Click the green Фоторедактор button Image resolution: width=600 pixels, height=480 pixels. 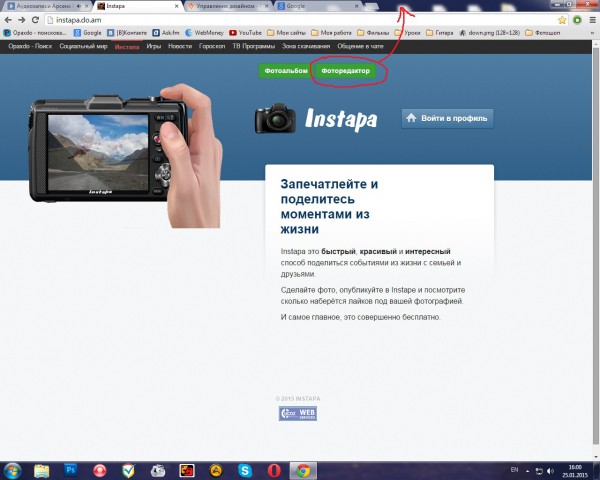coord(346,71)
